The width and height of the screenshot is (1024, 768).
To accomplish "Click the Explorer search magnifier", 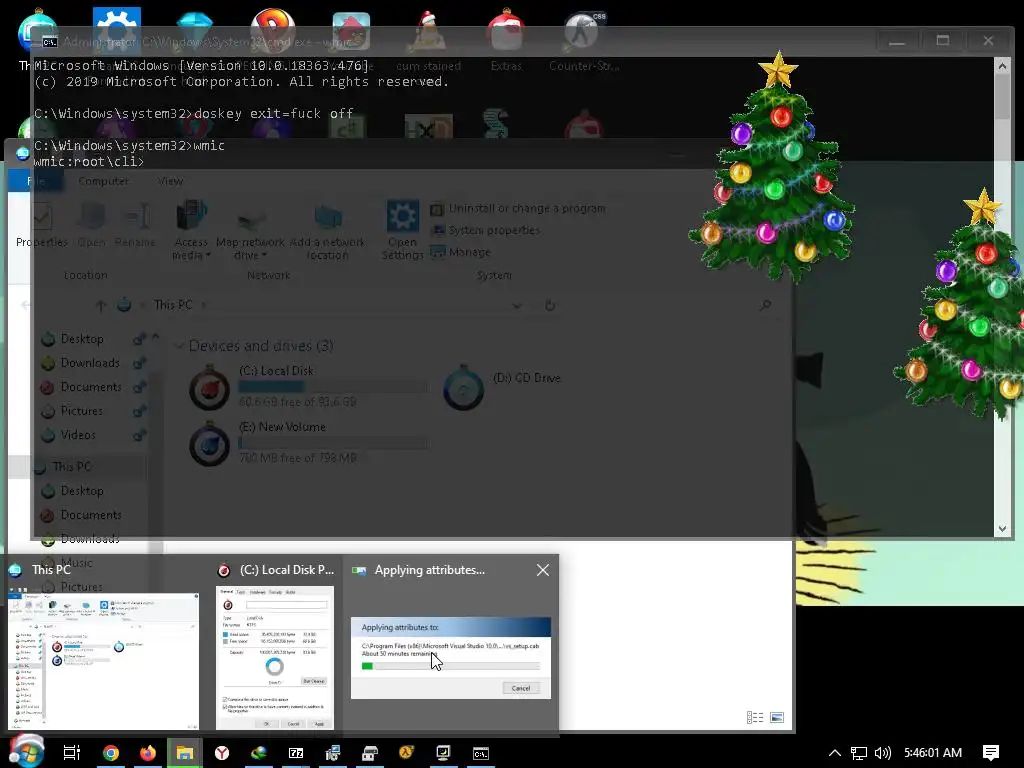I will tap(765, 305).
